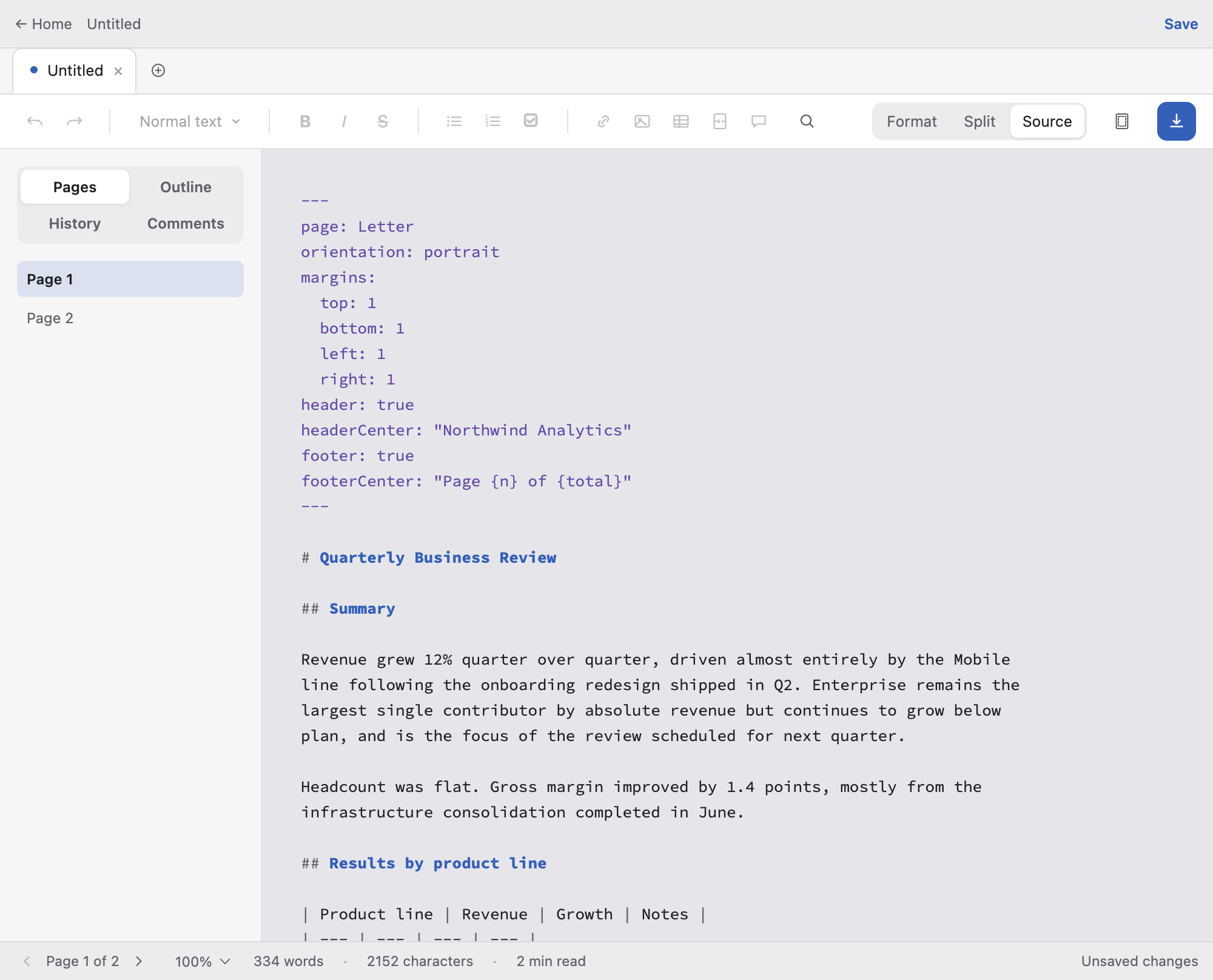Select the Comments sidebar tab
The image size is (1213, 980).
(x=186, y=223)
